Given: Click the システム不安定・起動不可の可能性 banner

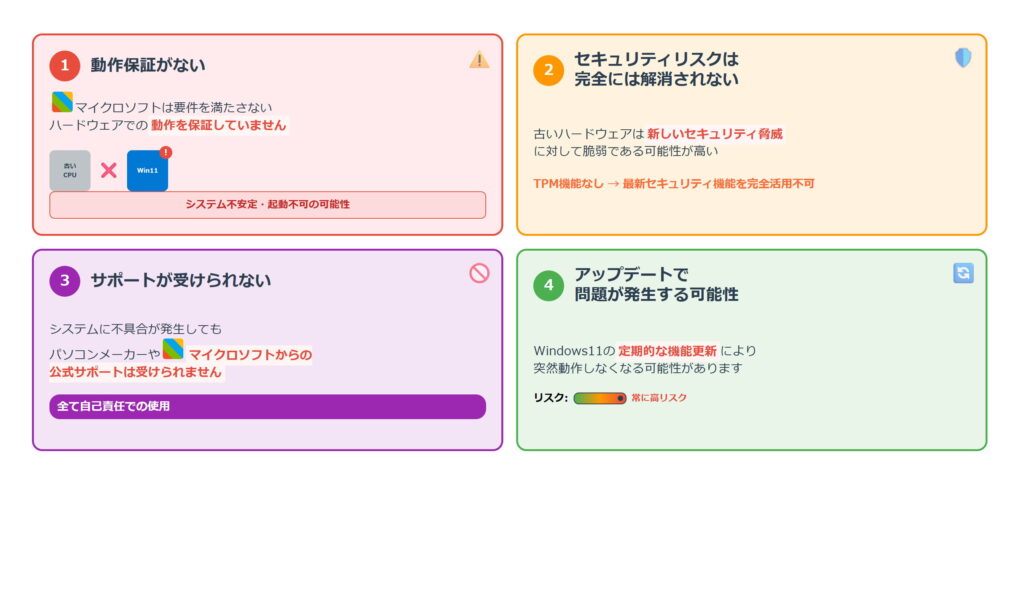Looking at the screenshot, I should pos(267,204).
